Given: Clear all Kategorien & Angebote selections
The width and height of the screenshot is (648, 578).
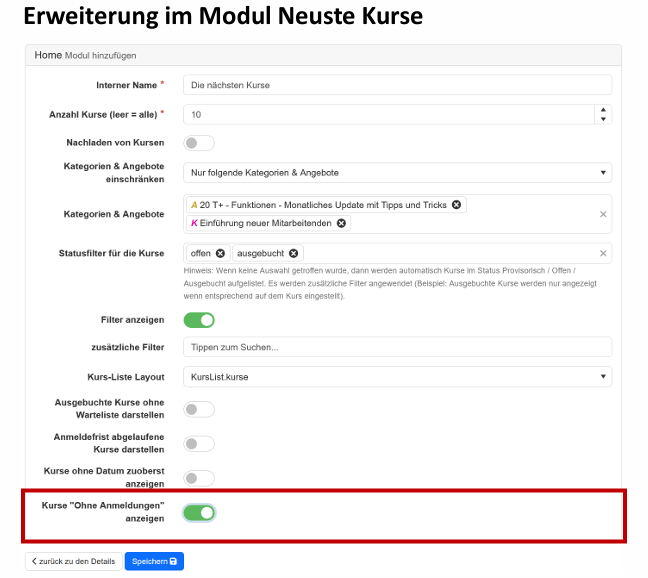Looking at the screenshot, I should (603, 214).
